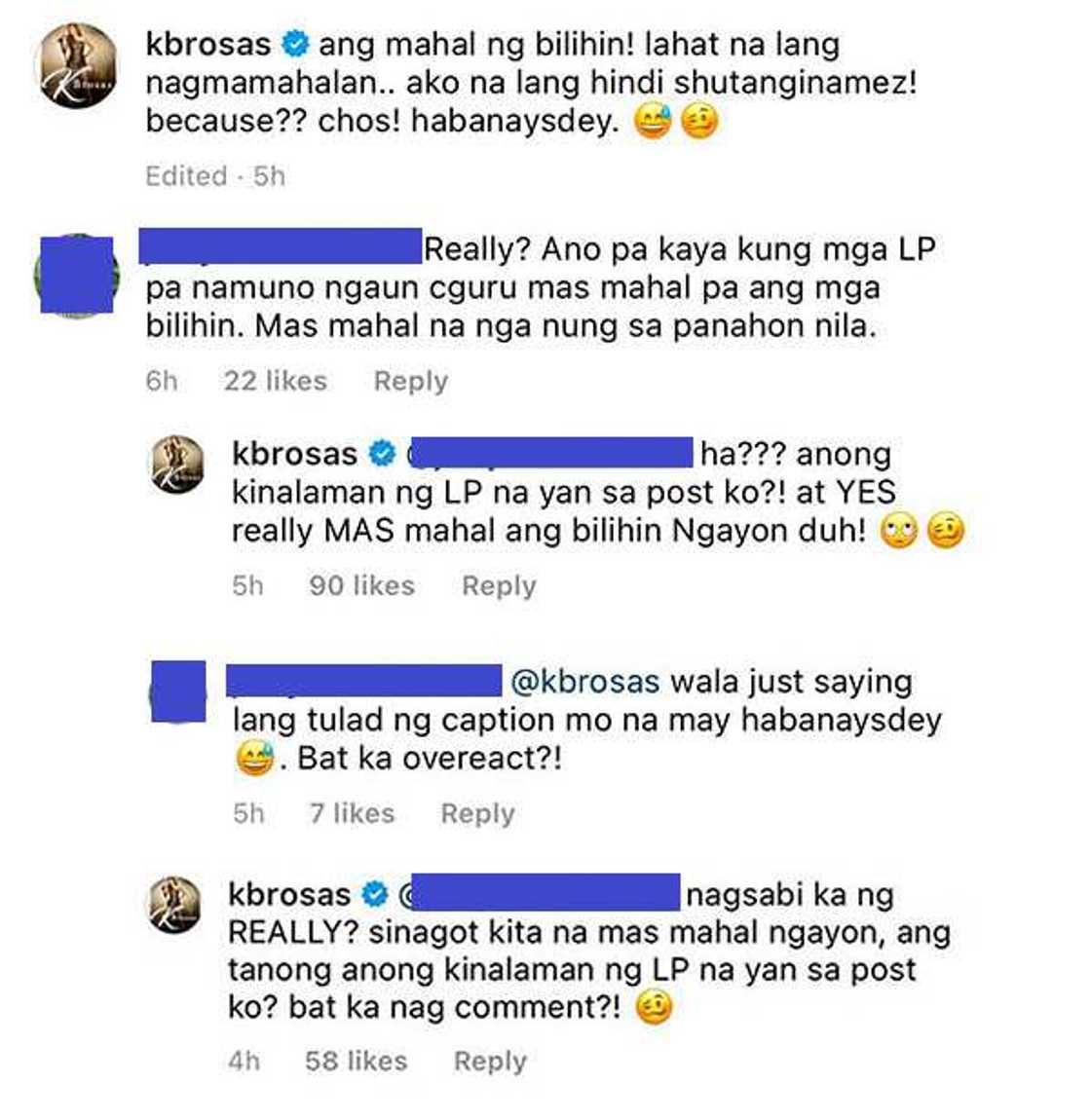Click the verified badge on the 90 likes reply
Viewport: 1091px width, 1120px height.
coord(382,454)
